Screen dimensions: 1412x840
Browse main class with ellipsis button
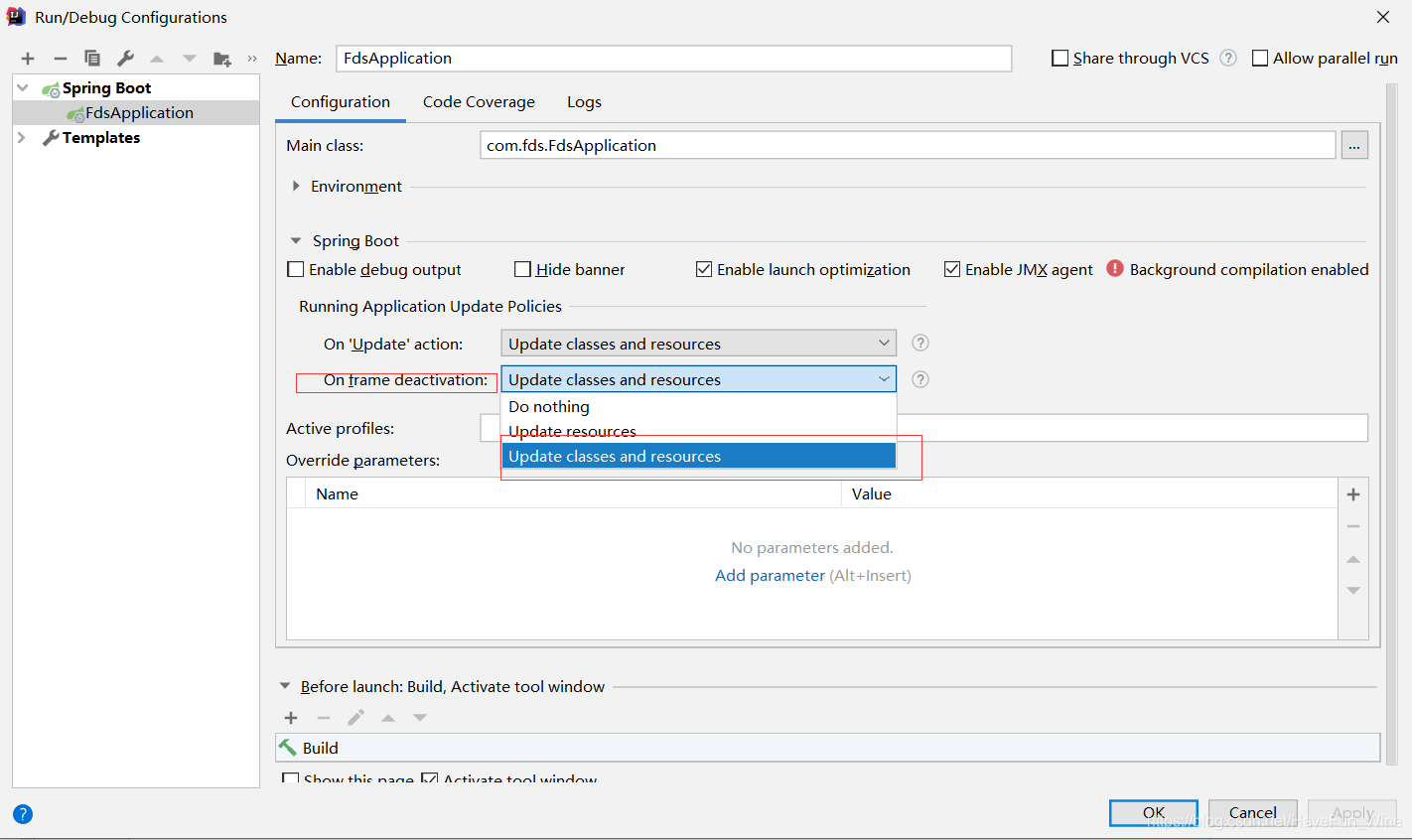click(1354, 145)
